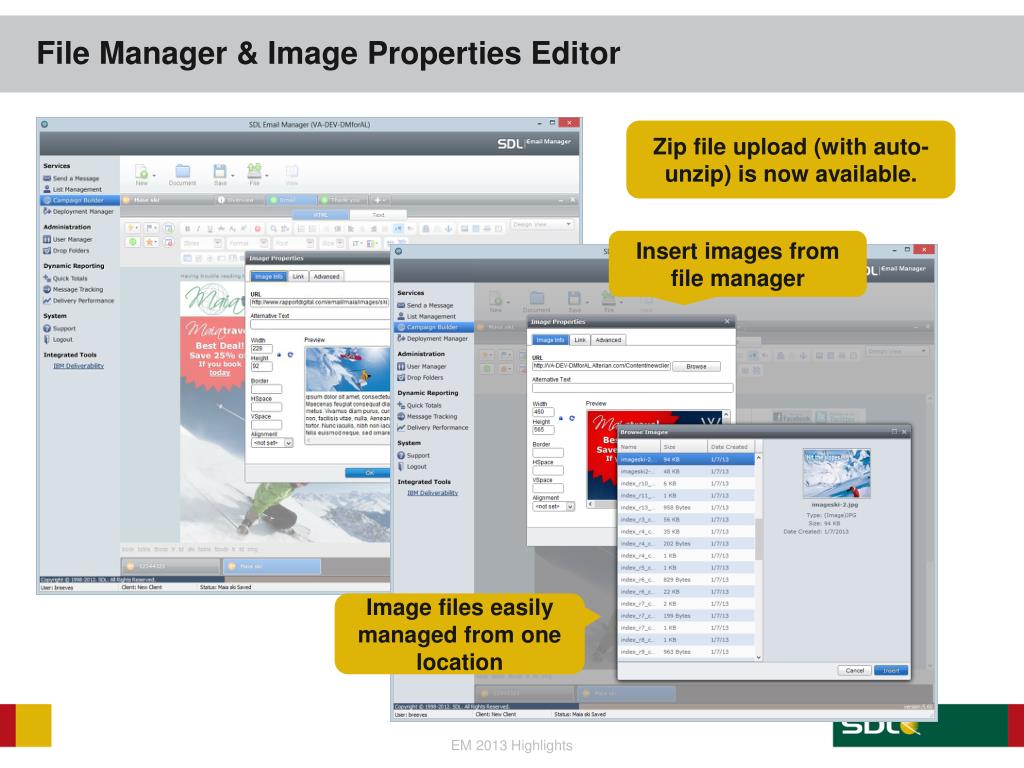This screenshot has width=1024, height=768.
Task: Expand the Save button dropdown arrow, back window
Action: tap(233, 176)
